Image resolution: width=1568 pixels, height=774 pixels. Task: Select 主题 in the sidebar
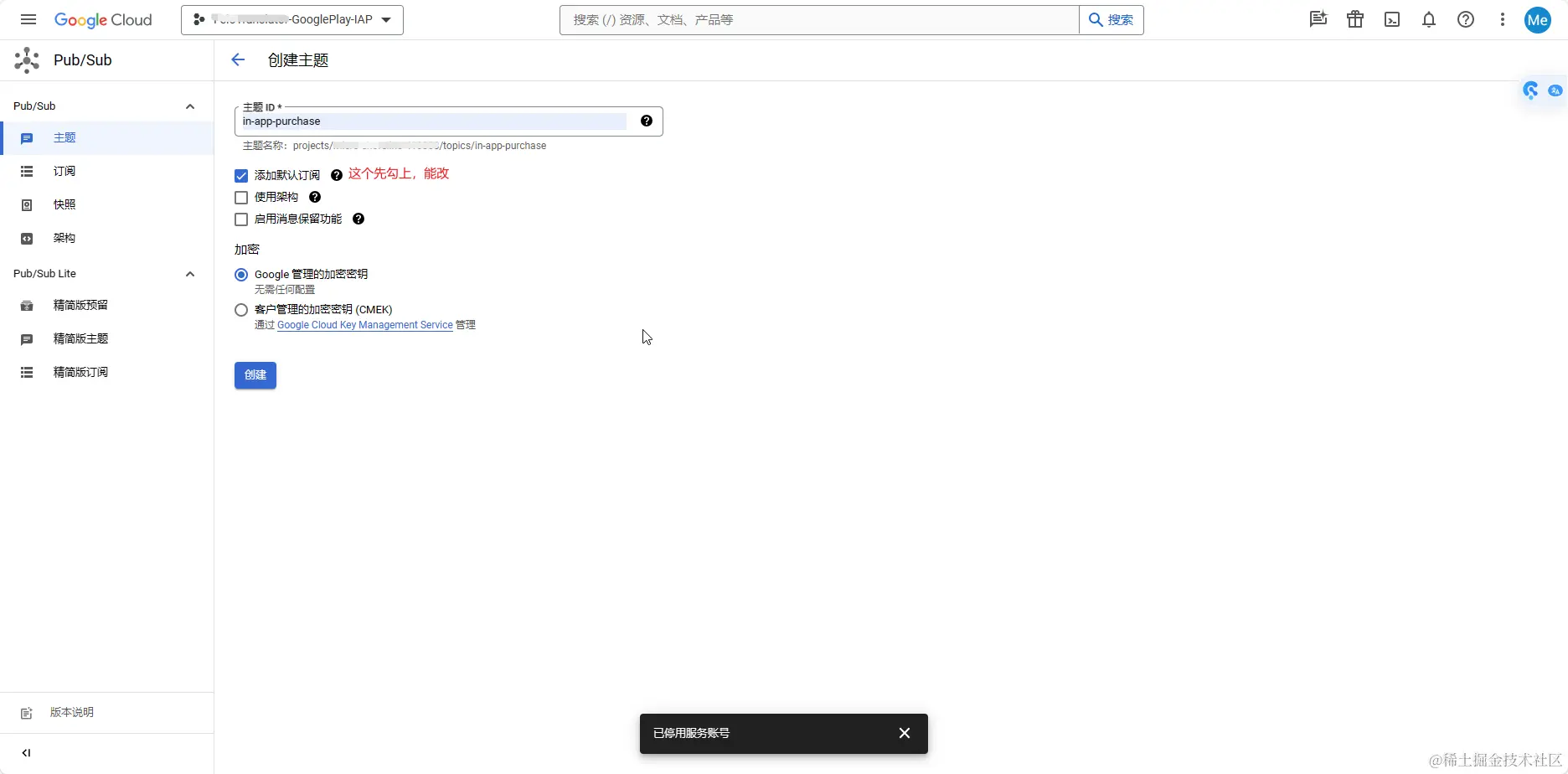coord(107,138)
